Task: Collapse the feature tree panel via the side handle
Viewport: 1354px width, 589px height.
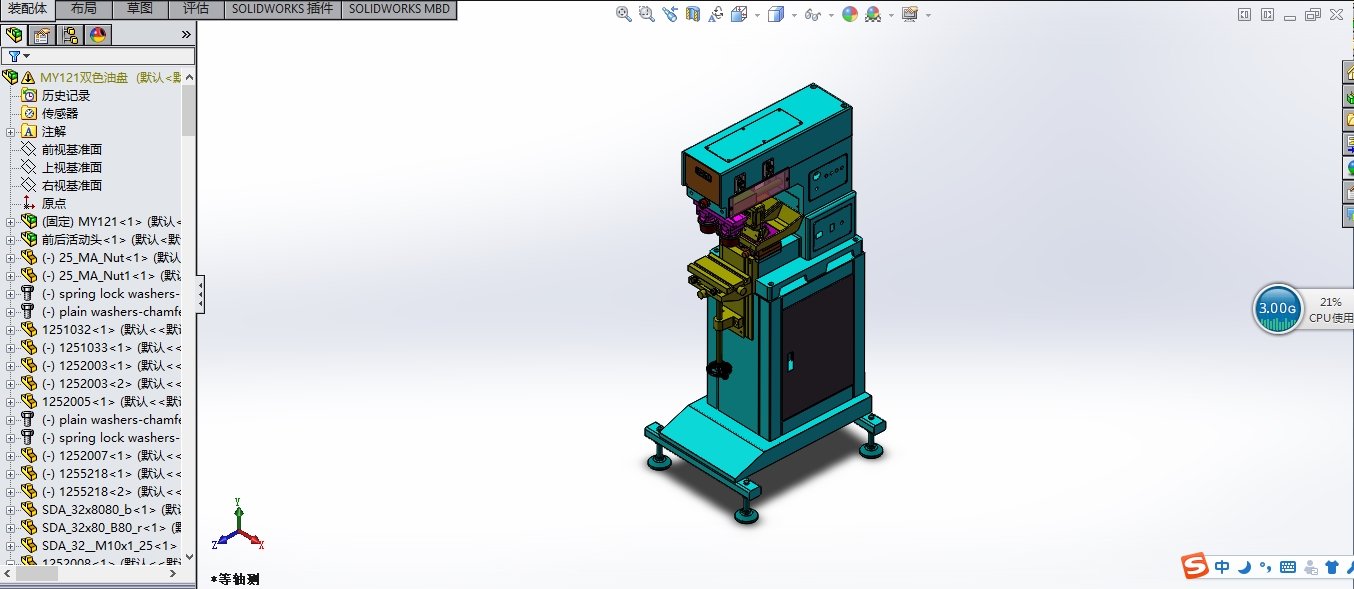Action: click(x=200, y=294)
